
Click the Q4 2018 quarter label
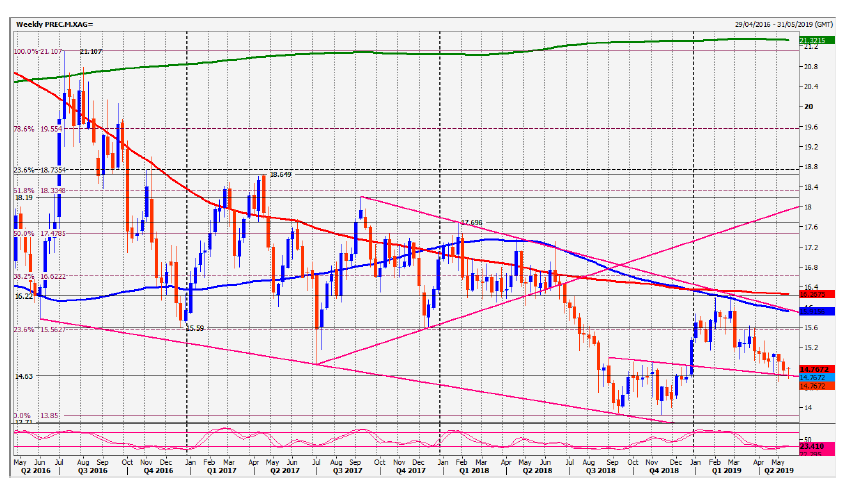(x=664, y=470)
